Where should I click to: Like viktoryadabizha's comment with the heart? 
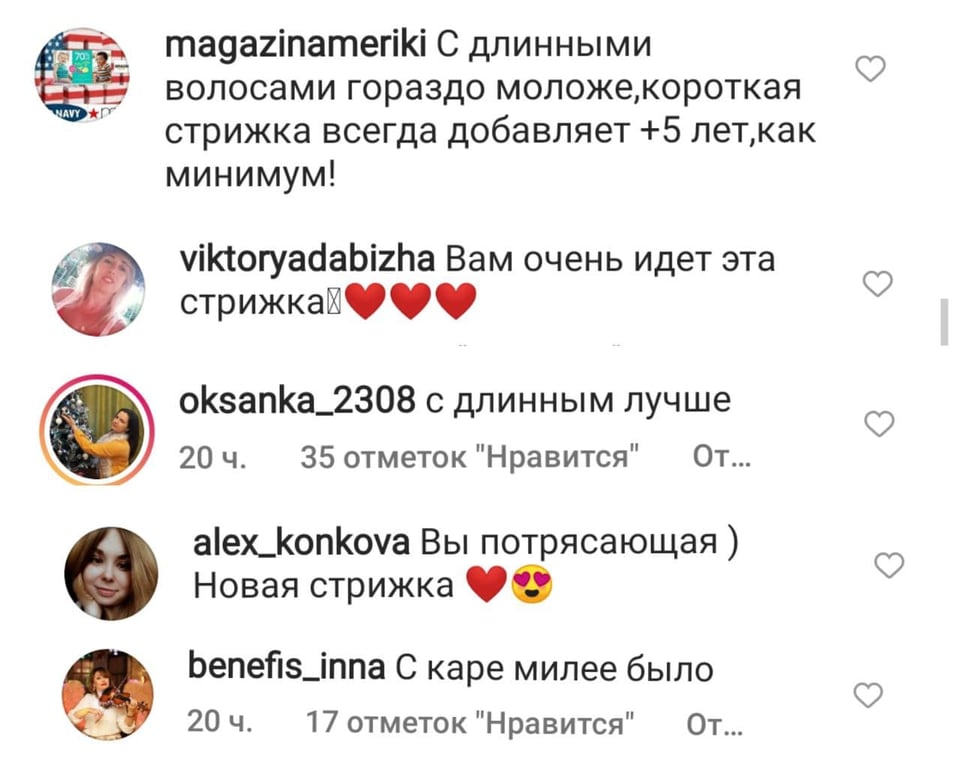pyautogui.click(x=877, y=284)
